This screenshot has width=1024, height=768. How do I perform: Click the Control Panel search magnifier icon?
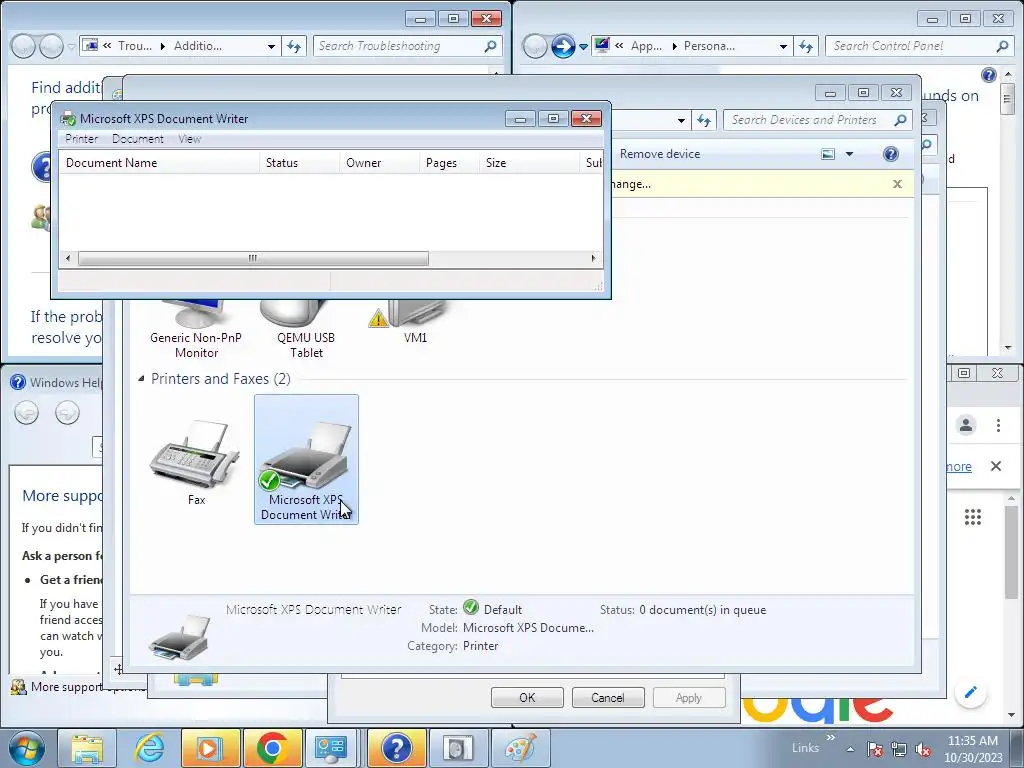click(1002, 46)
